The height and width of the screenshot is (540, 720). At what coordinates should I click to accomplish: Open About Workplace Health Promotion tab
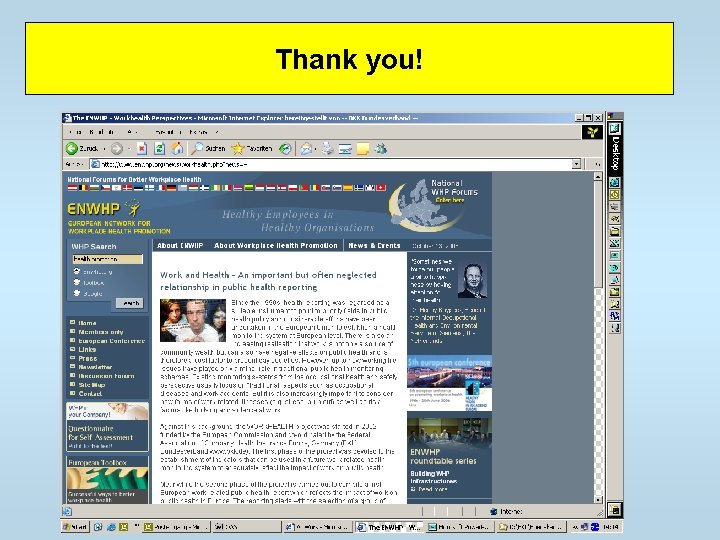point(276,246)
